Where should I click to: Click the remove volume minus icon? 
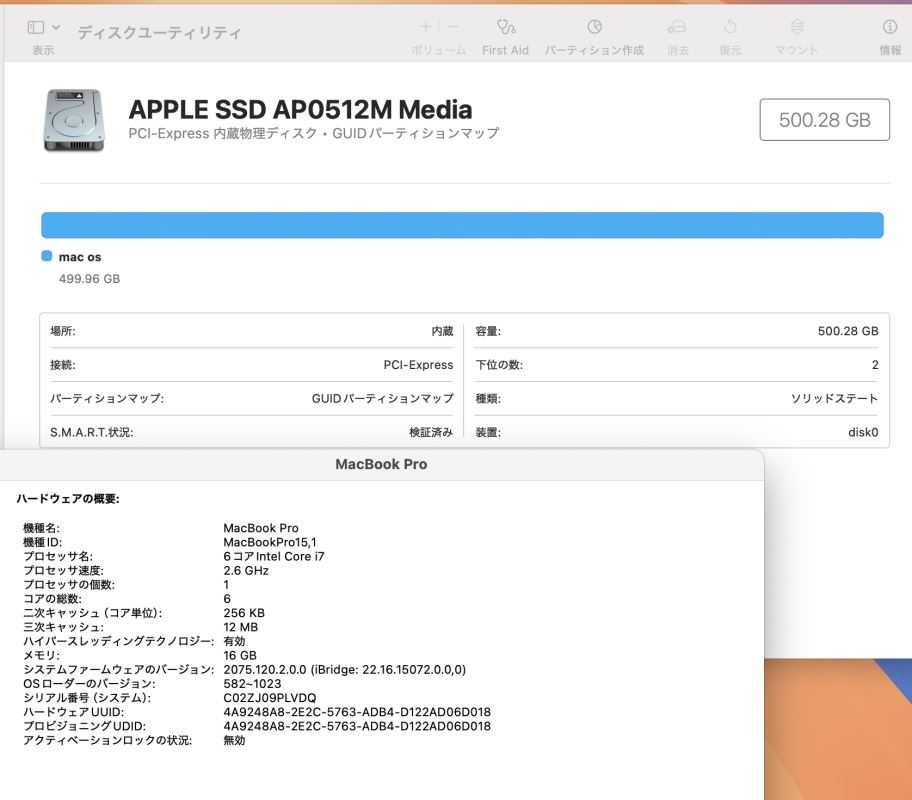[x=453, y=27]
